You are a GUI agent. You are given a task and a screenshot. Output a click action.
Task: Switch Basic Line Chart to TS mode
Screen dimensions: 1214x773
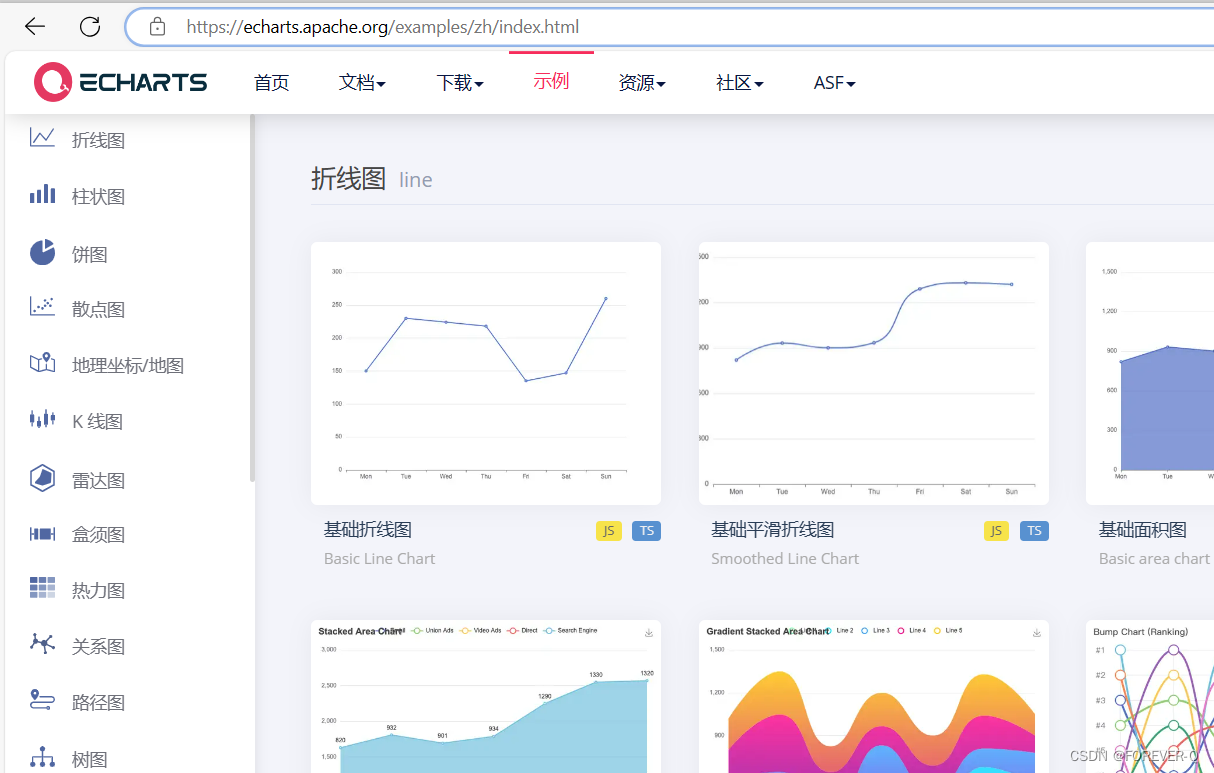(646, 531)
